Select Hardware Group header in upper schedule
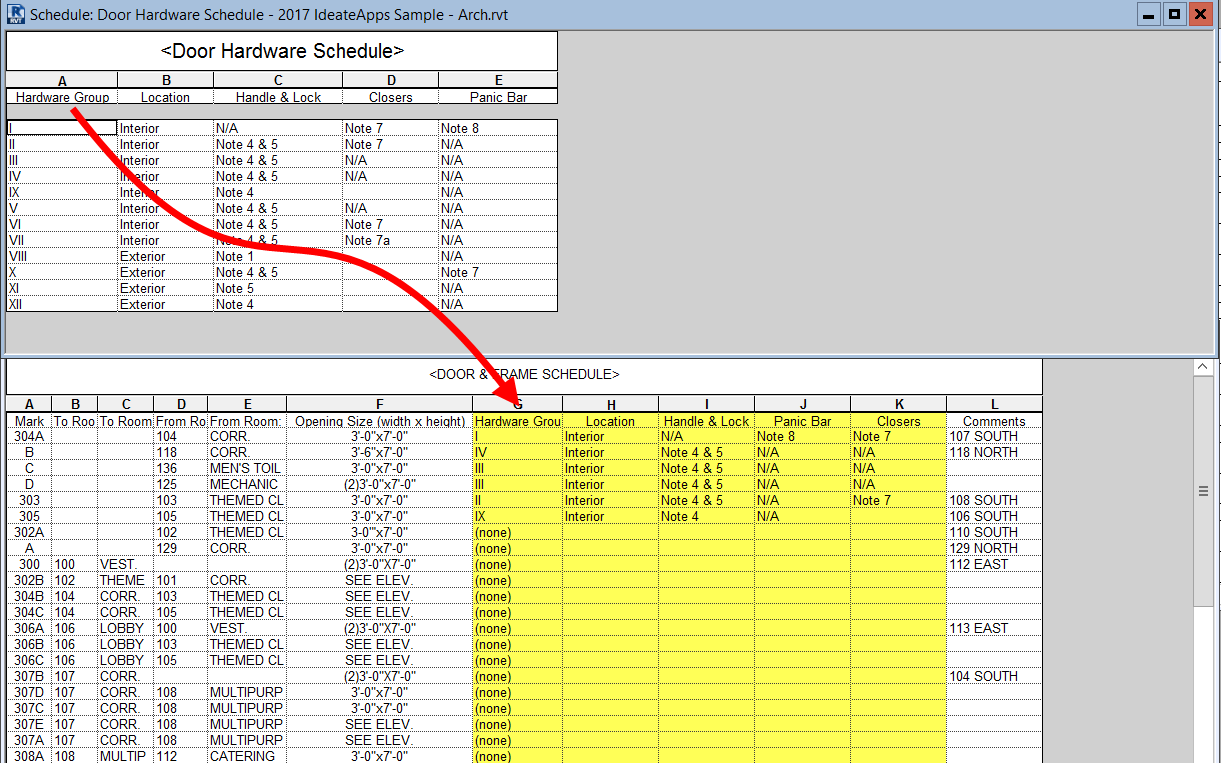The height and width of the screenshot is (763, 1221). pos(62,97)
